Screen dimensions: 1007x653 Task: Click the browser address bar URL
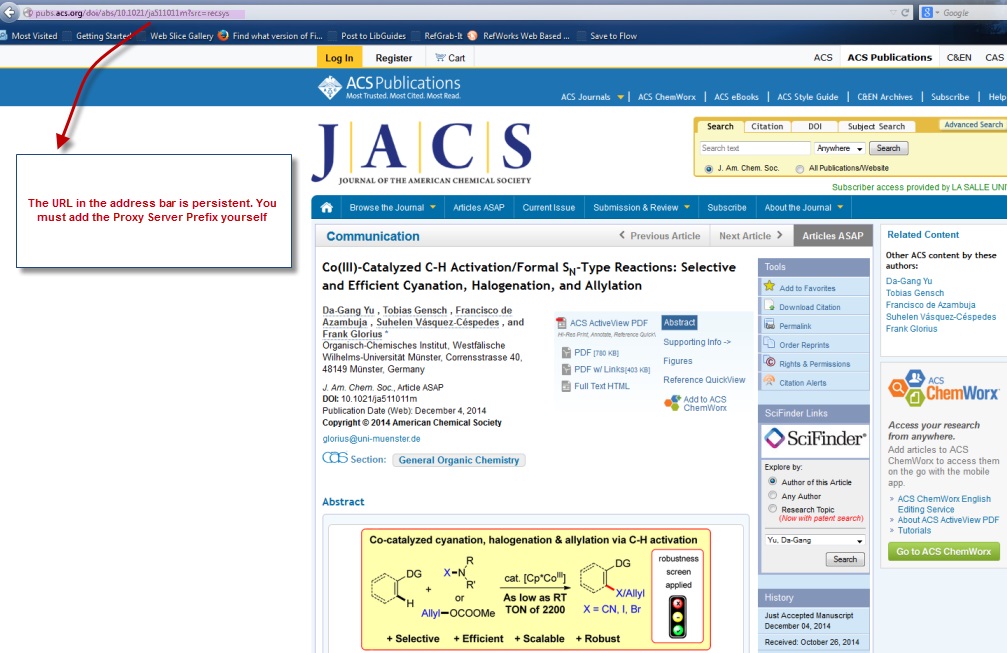(132, 13)
